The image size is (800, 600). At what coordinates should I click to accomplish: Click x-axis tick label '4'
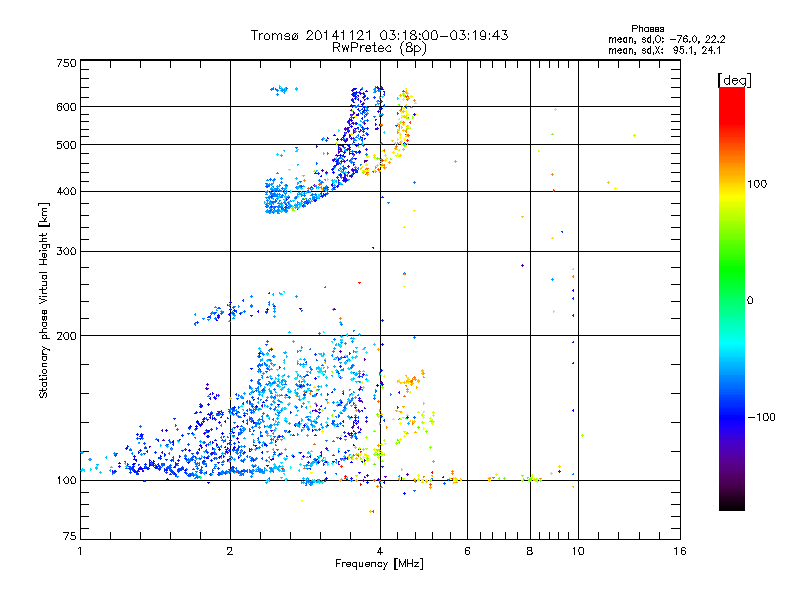click(380, 551)
